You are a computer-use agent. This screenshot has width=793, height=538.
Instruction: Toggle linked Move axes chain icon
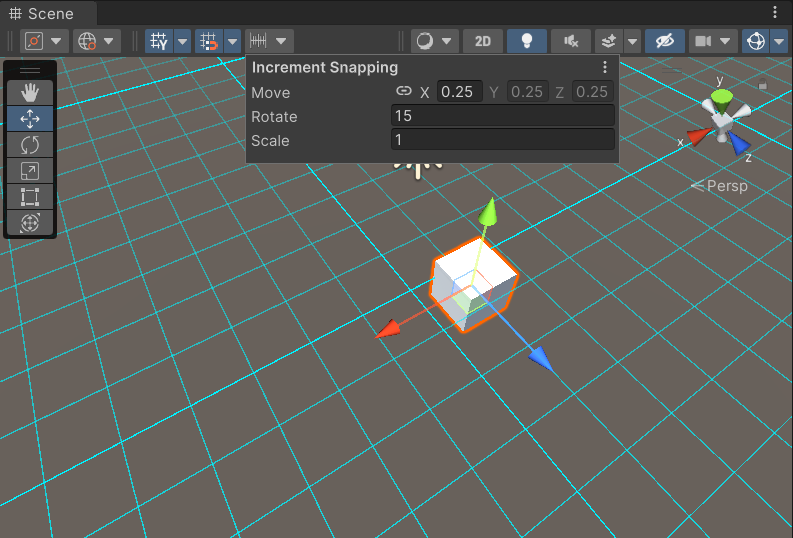click(404, 91)
